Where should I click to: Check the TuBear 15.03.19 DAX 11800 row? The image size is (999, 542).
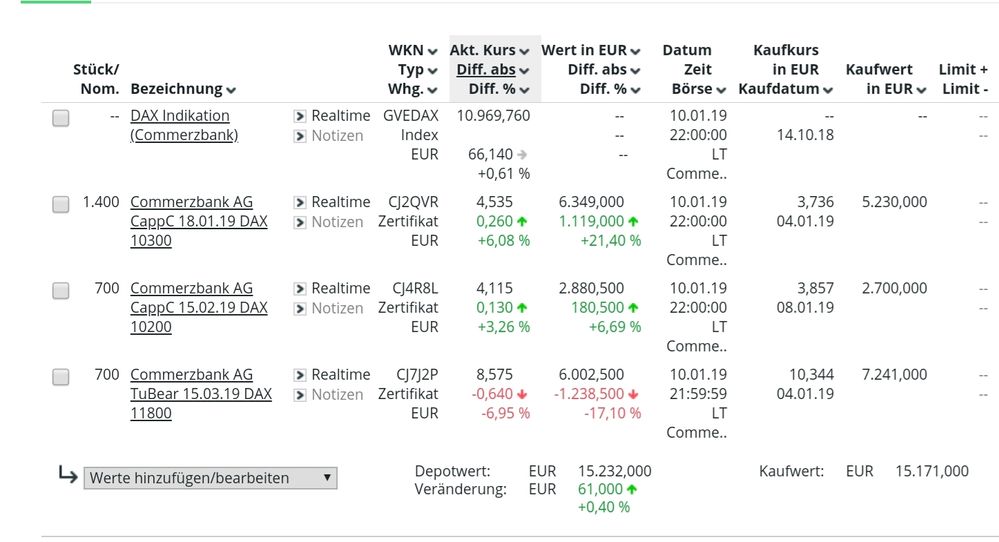tap(61, 377)
